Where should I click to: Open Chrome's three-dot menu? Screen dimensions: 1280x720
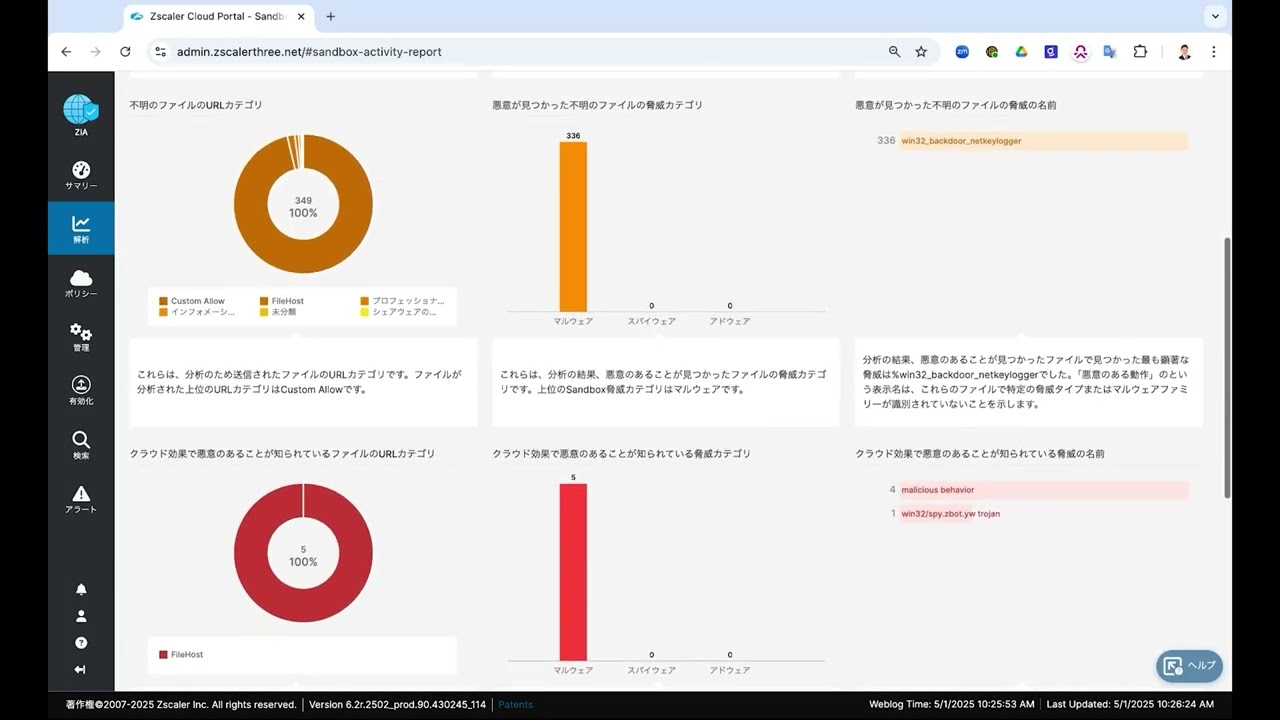[1213, 51]
